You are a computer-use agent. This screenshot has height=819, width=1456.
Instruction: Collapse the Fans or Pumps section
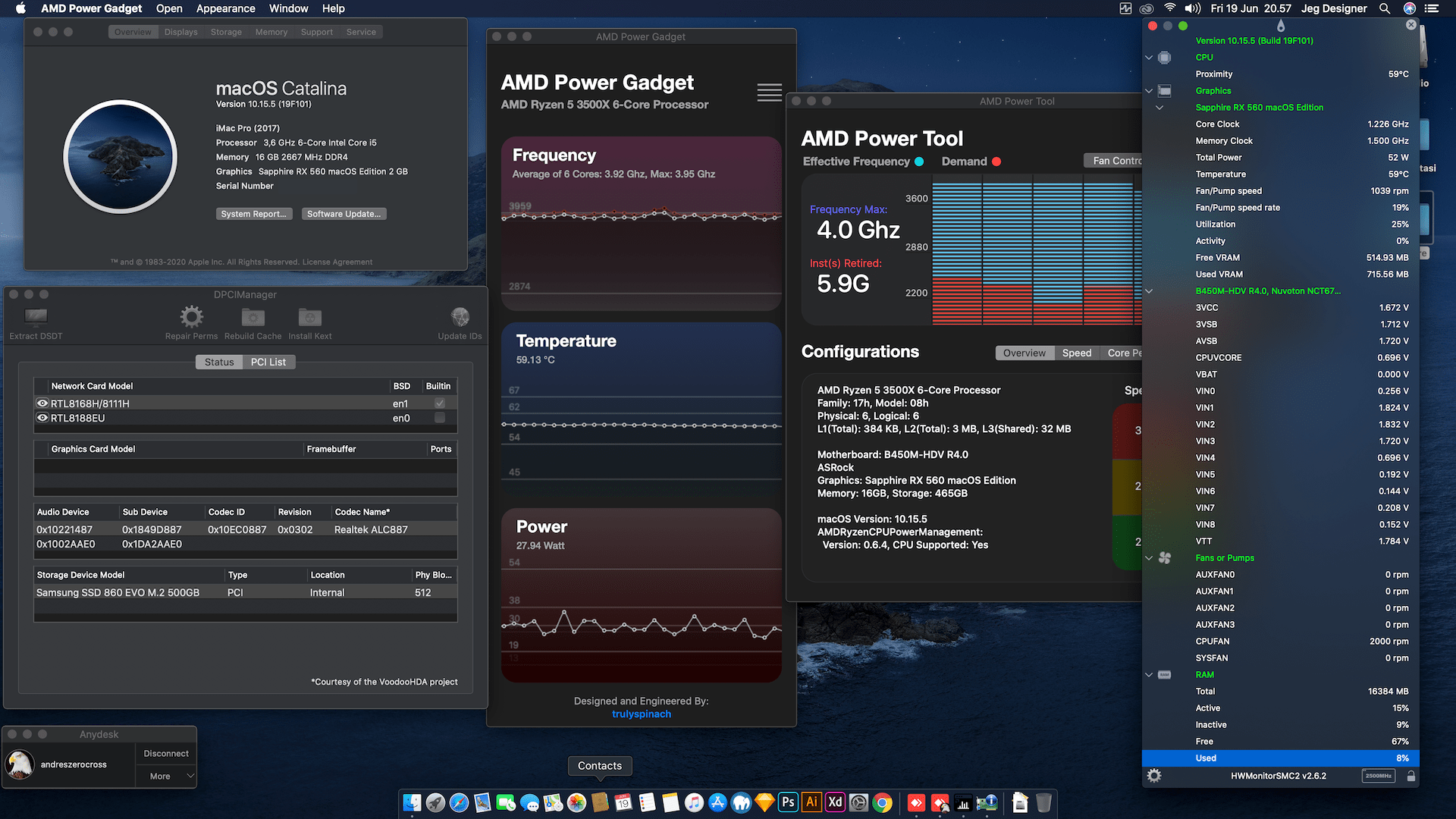pos(1149,558)
